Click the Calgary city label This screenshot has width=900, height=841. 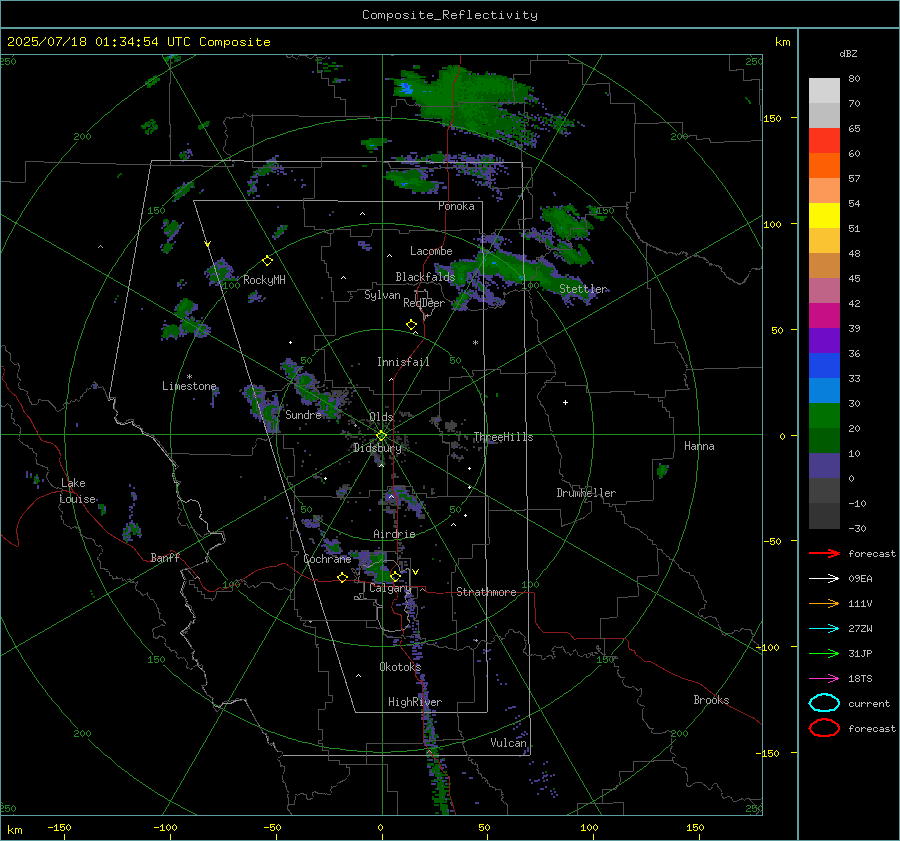[390, 588]
